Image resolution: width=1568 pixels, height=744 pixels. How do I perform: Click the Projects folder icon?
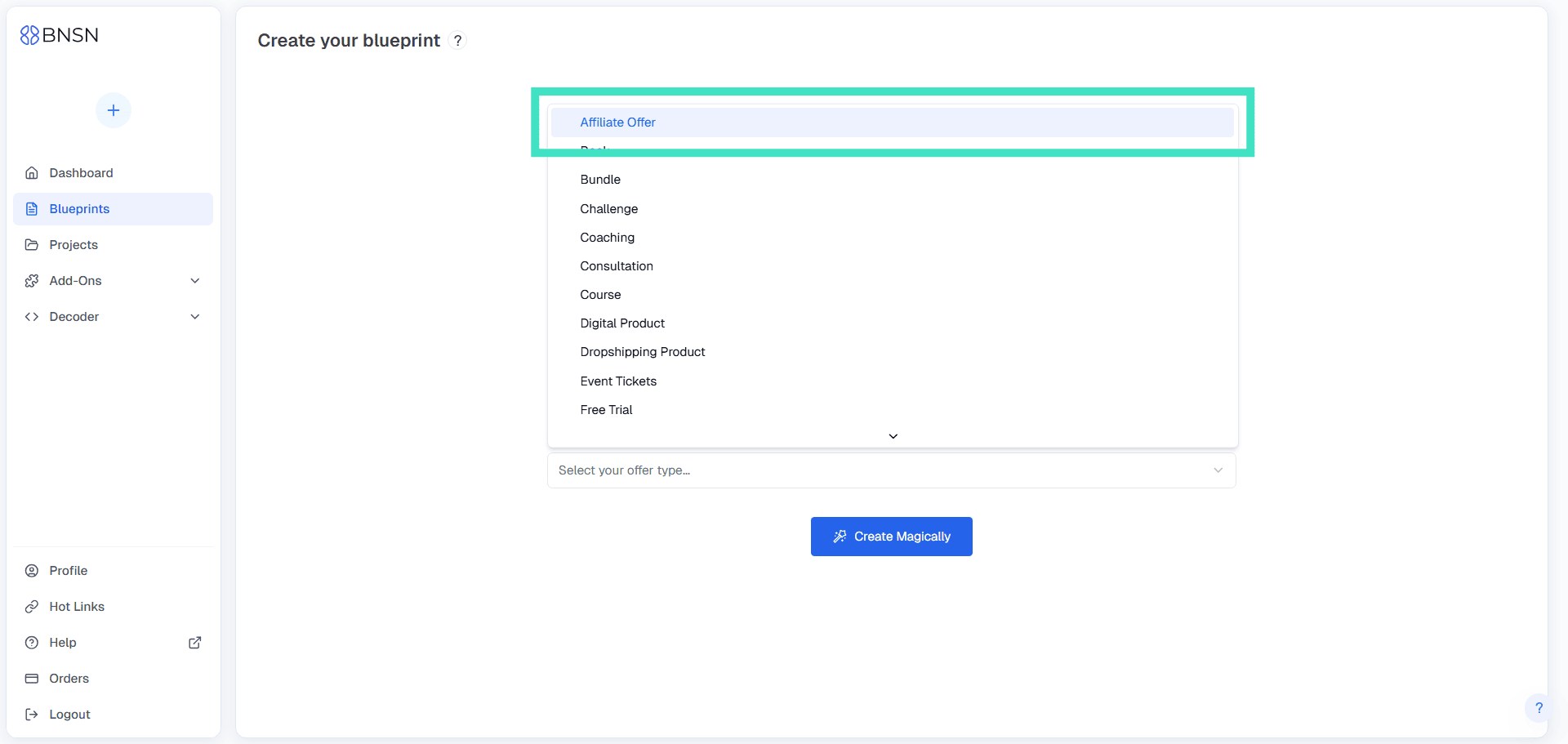click(32, 245)
